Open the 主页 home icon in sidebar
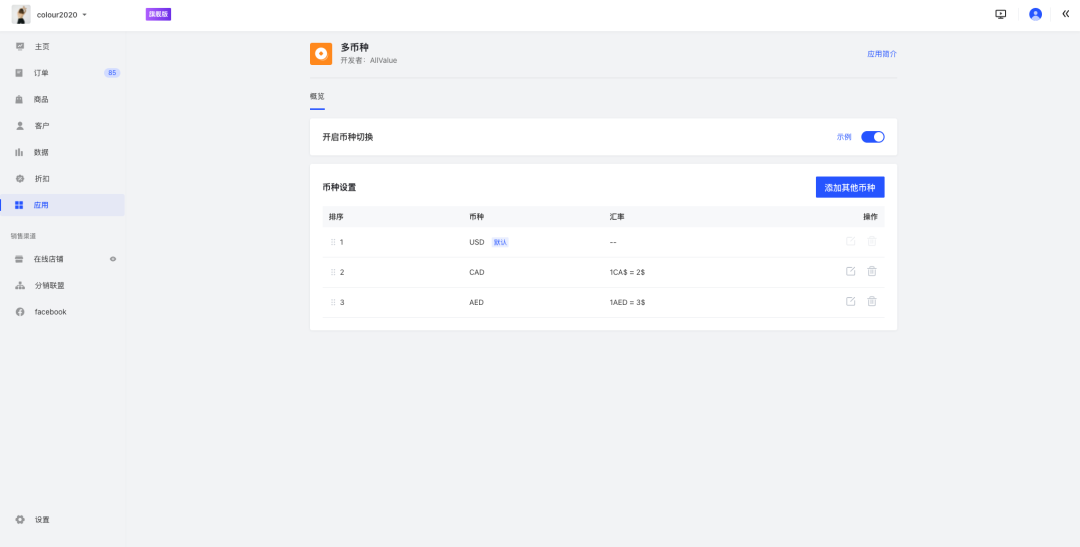 point(19,46)
